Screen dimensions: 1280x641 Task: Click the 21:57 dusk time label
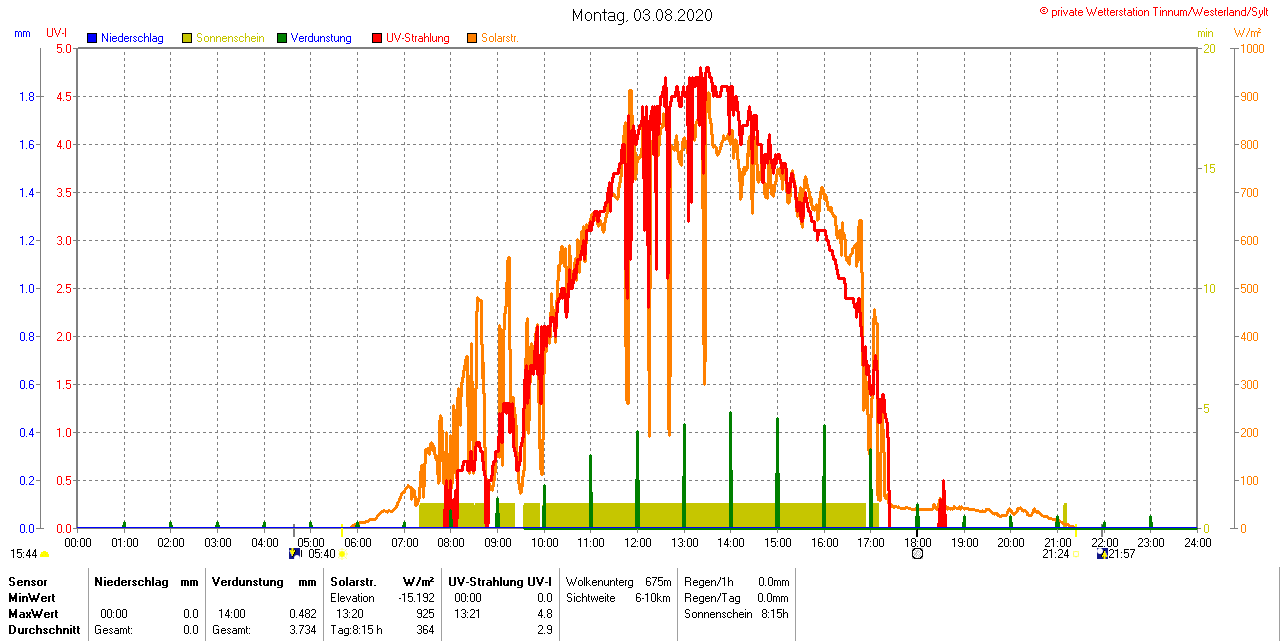tap(1122, 553)
